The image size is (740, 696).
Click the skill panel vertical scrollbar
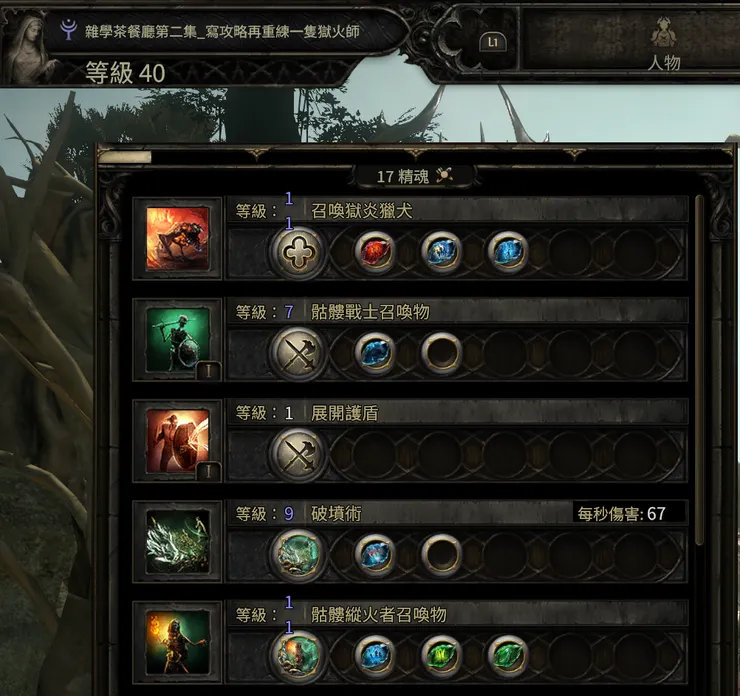click(x=699, y=370)
